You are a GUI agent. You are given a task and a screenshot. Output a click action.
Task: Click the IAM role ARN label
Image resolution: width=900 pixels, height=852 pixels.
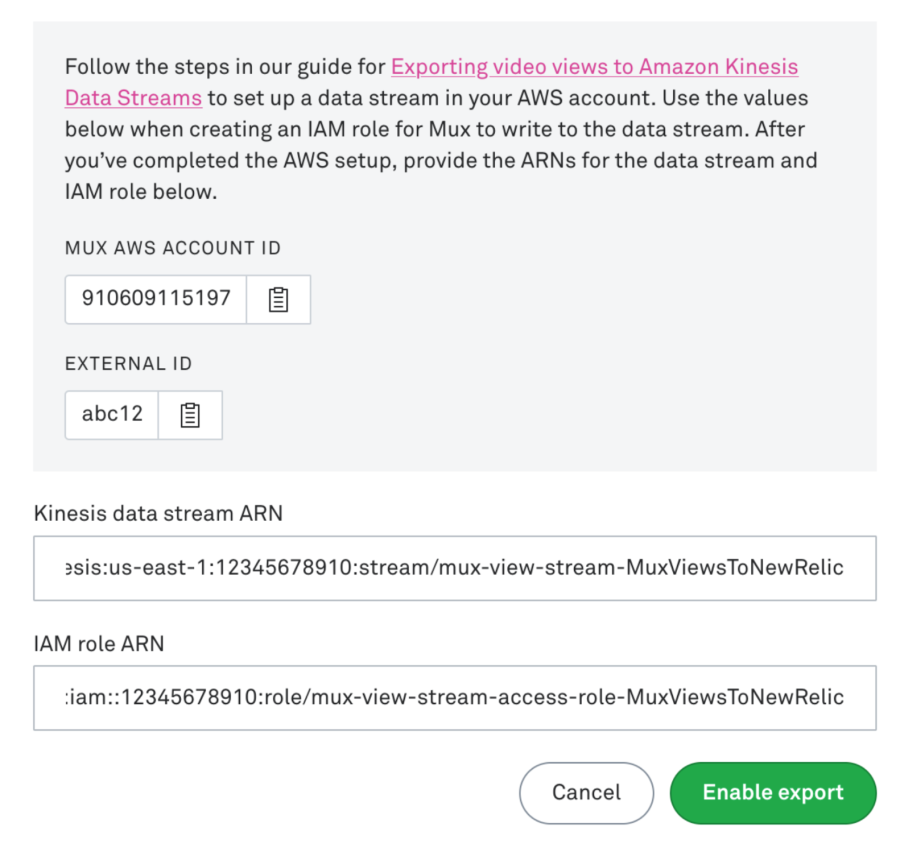(x=99, y=644)
